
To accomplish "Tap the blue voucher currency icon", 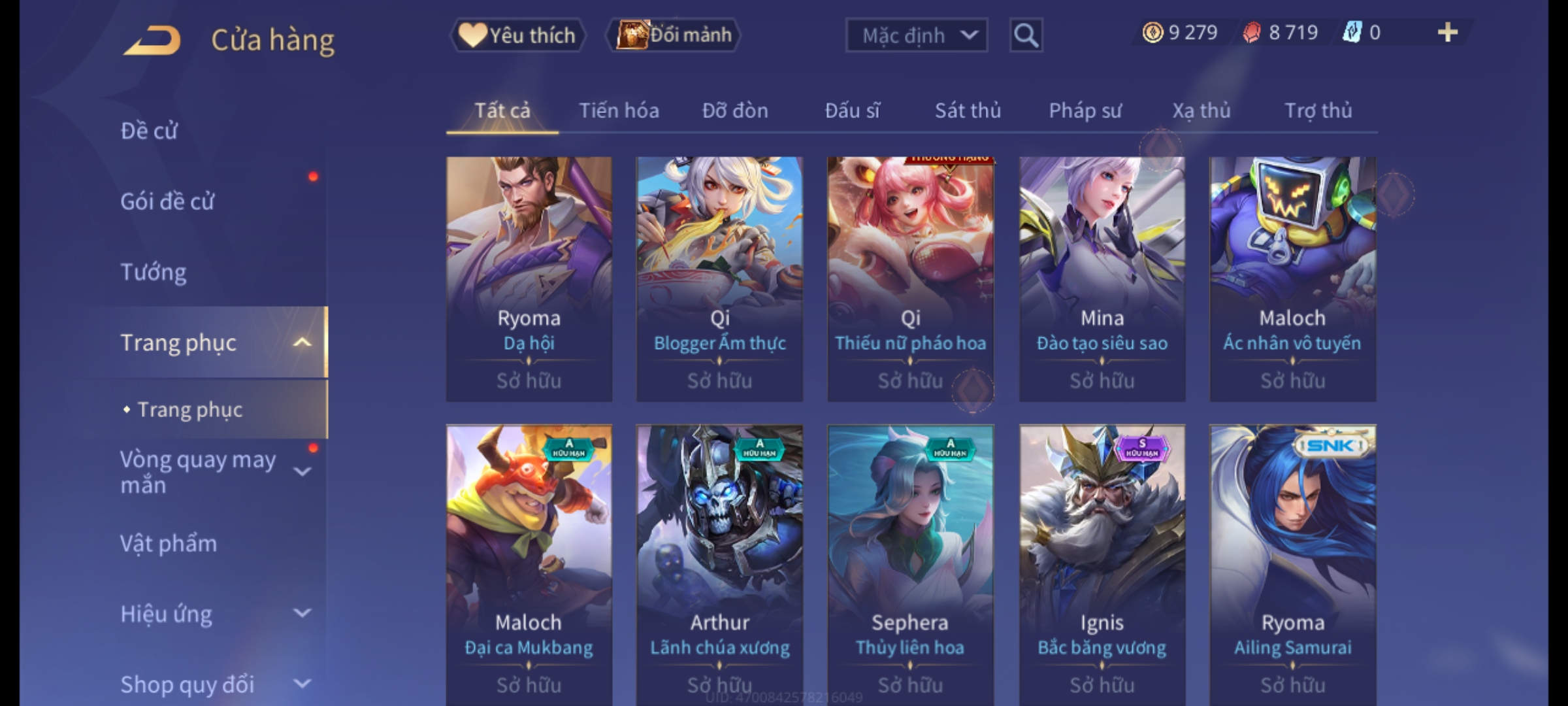I will [1352, 32].
